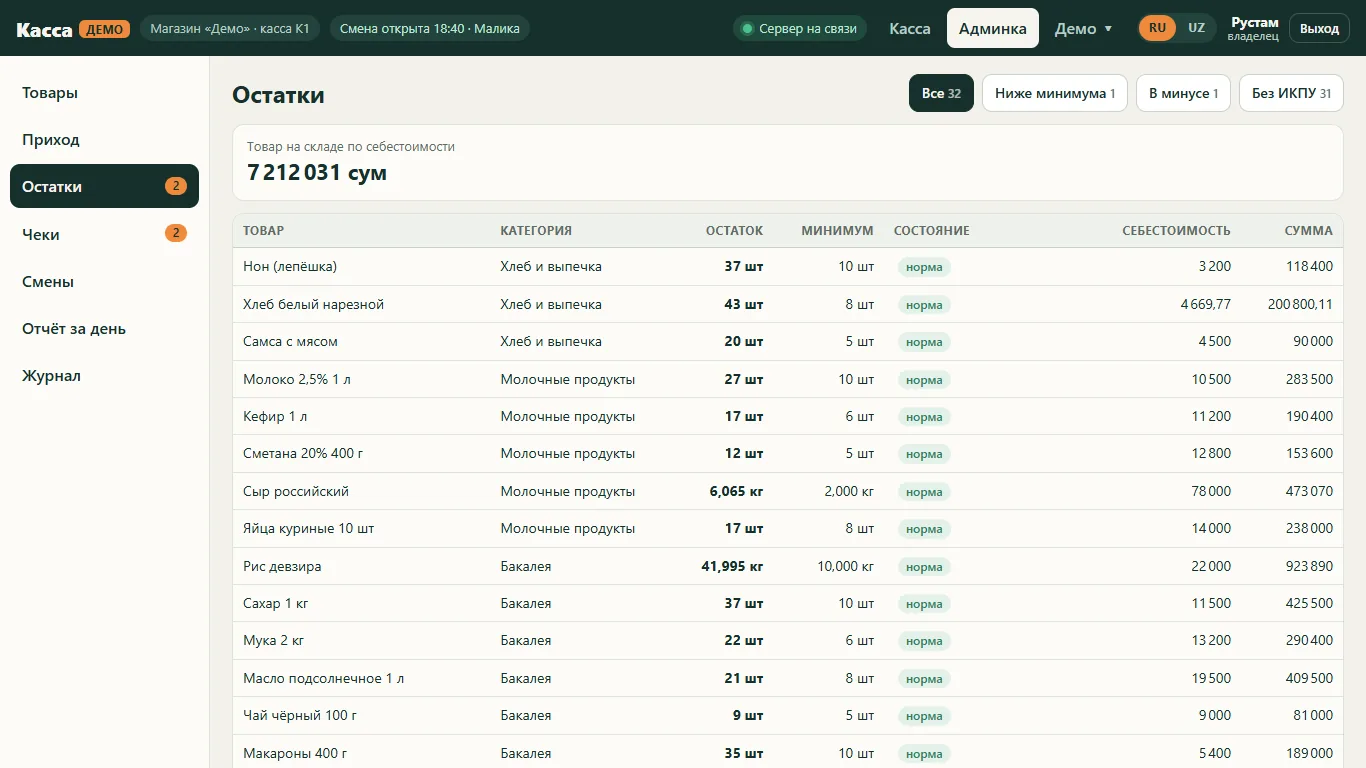Select the RU language option
Screen dimensions: 1366x768
tap(1157, 28)
